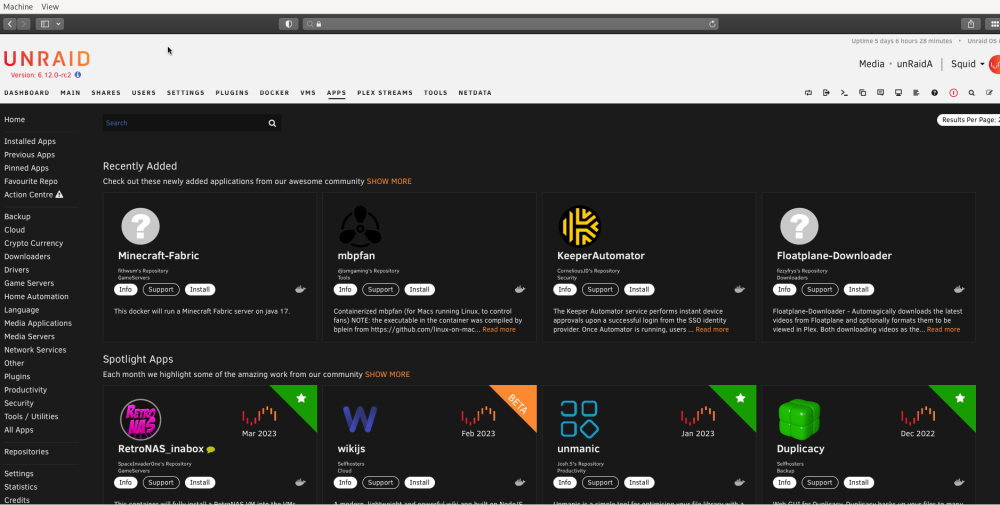Open the browser sidebar dropdown arrow

(x=59, y=24)
